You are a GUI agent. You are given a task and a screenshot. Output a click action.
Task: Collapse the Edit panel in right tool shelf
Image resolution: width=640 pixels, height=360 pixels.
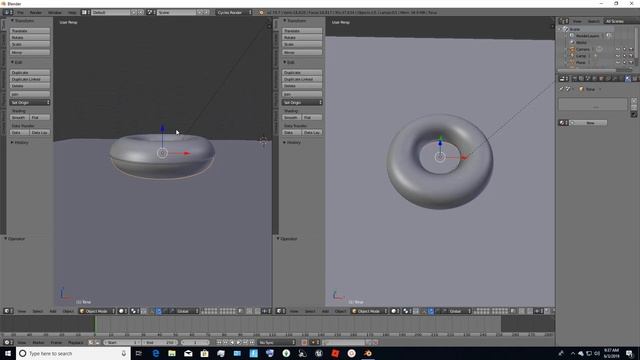tap(289, 62)
